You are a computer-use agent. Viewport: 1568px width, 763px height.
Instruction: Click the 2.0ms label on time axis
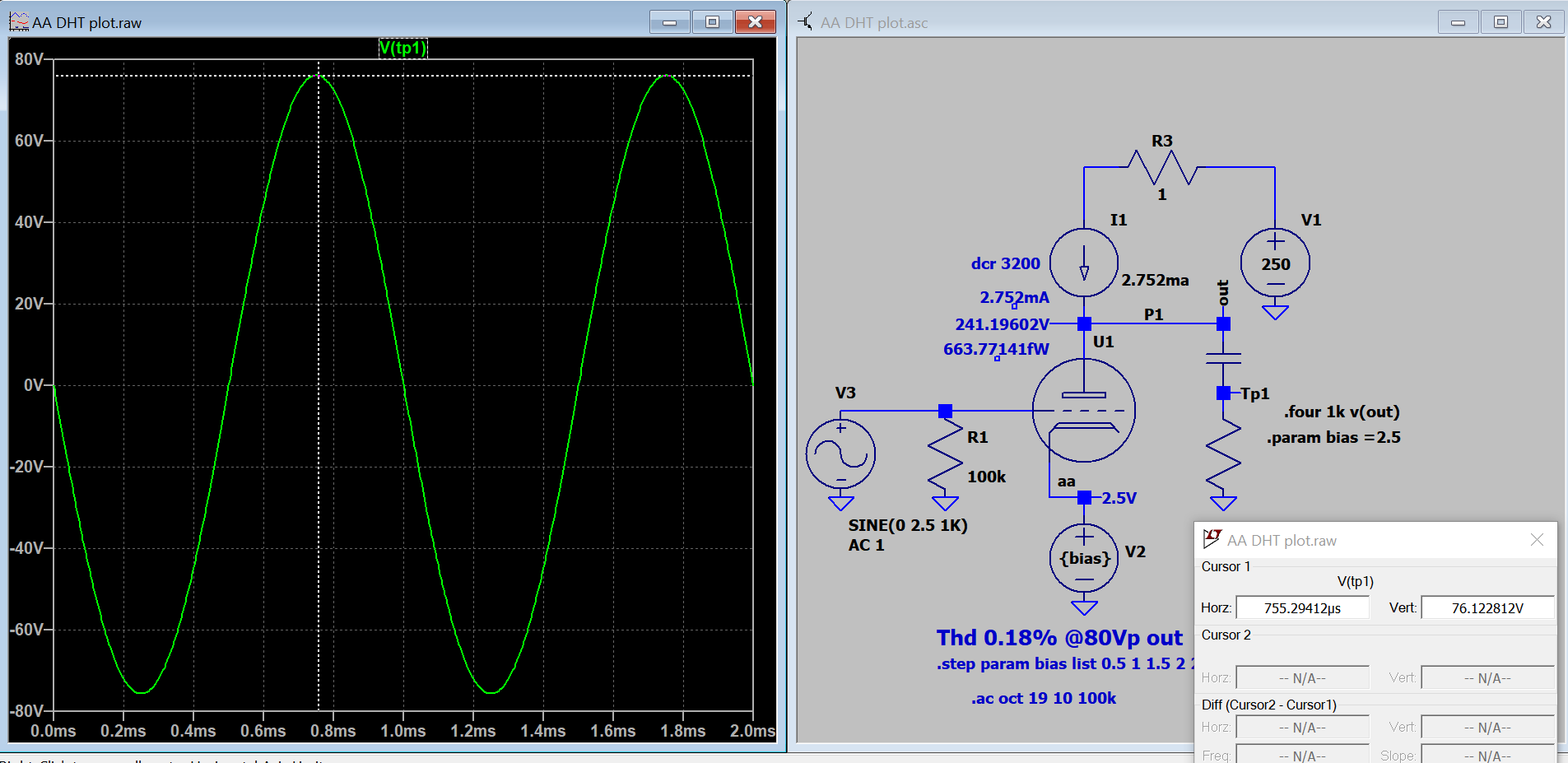point(752,731)
